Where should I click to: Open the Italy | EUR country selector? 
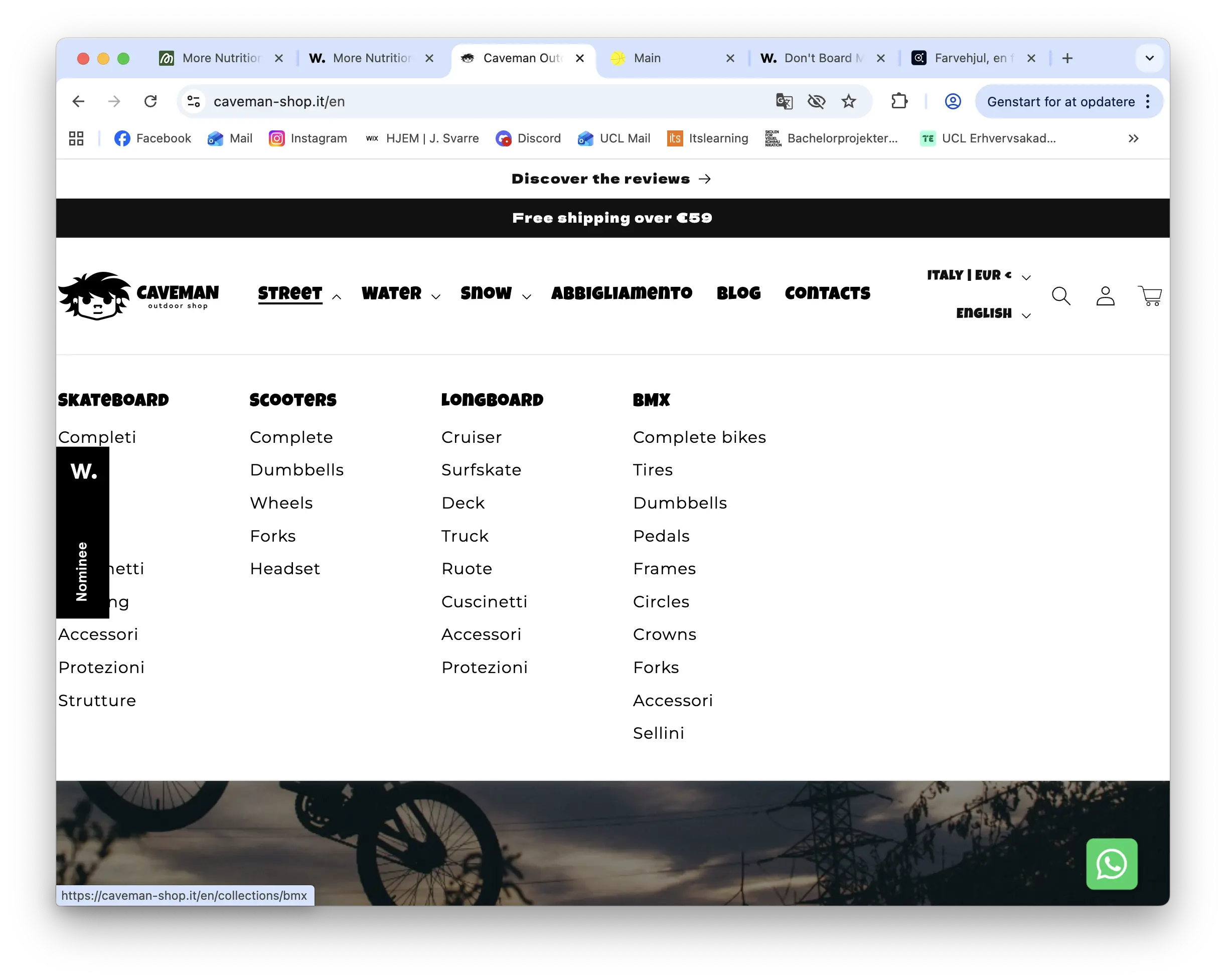(979, 276)
